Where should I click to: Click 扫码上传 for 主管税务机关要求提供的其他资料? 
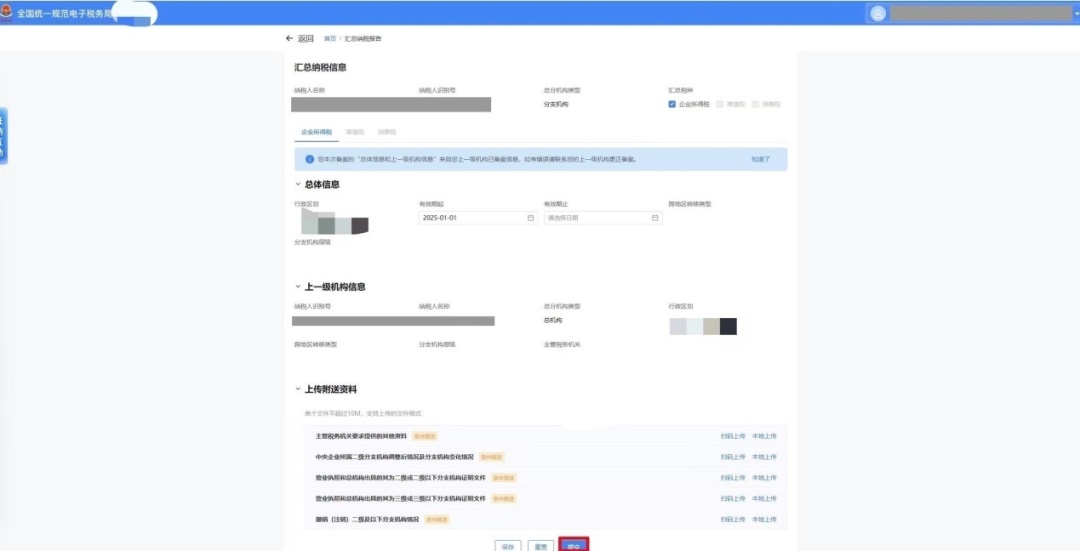pyautogui.click(x=733, y=436)
